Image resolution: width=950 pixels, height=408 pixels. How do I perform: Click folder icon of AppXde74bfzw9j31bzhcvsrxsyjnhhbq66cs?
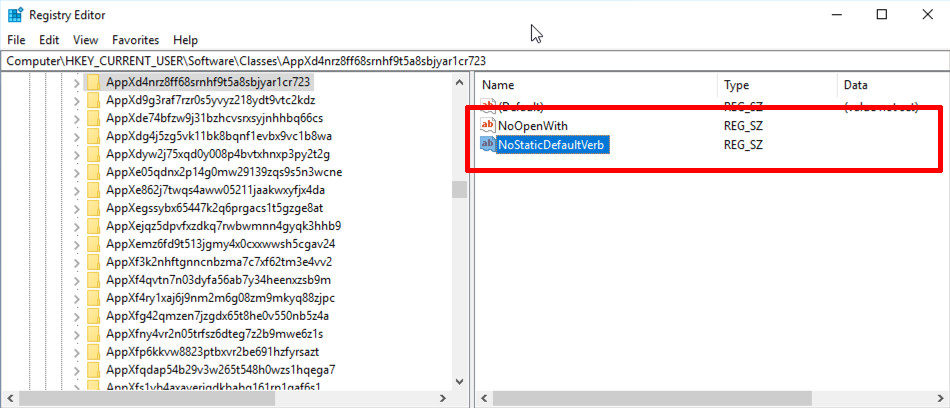pos(93,118)
